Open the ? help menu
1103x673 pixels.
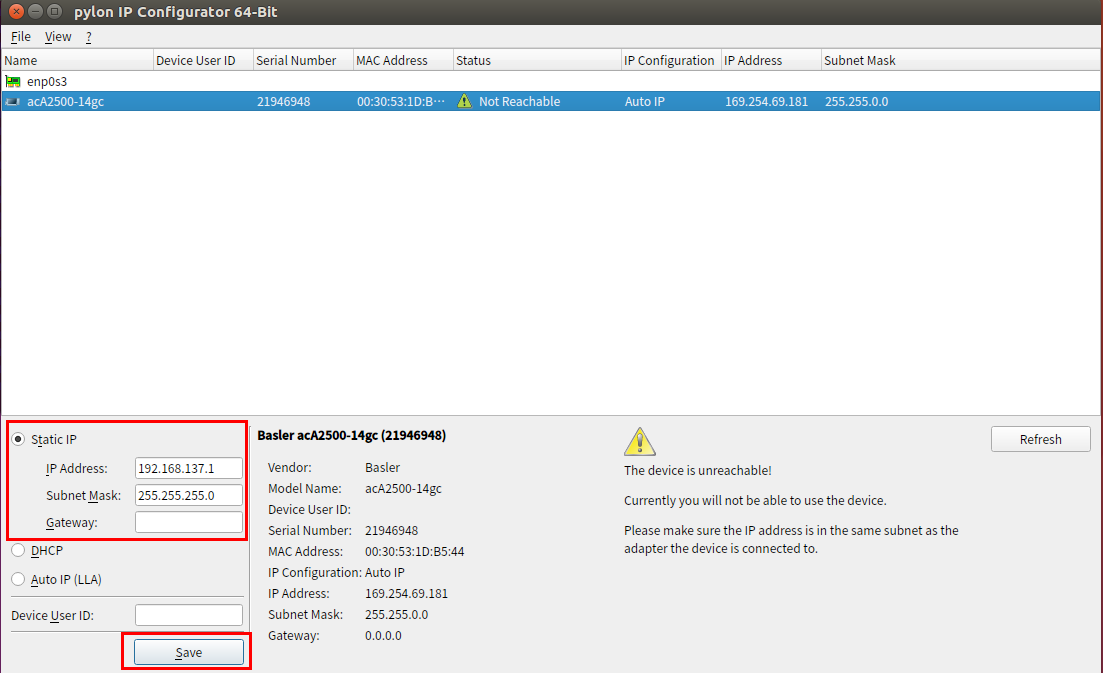[89, 37]
